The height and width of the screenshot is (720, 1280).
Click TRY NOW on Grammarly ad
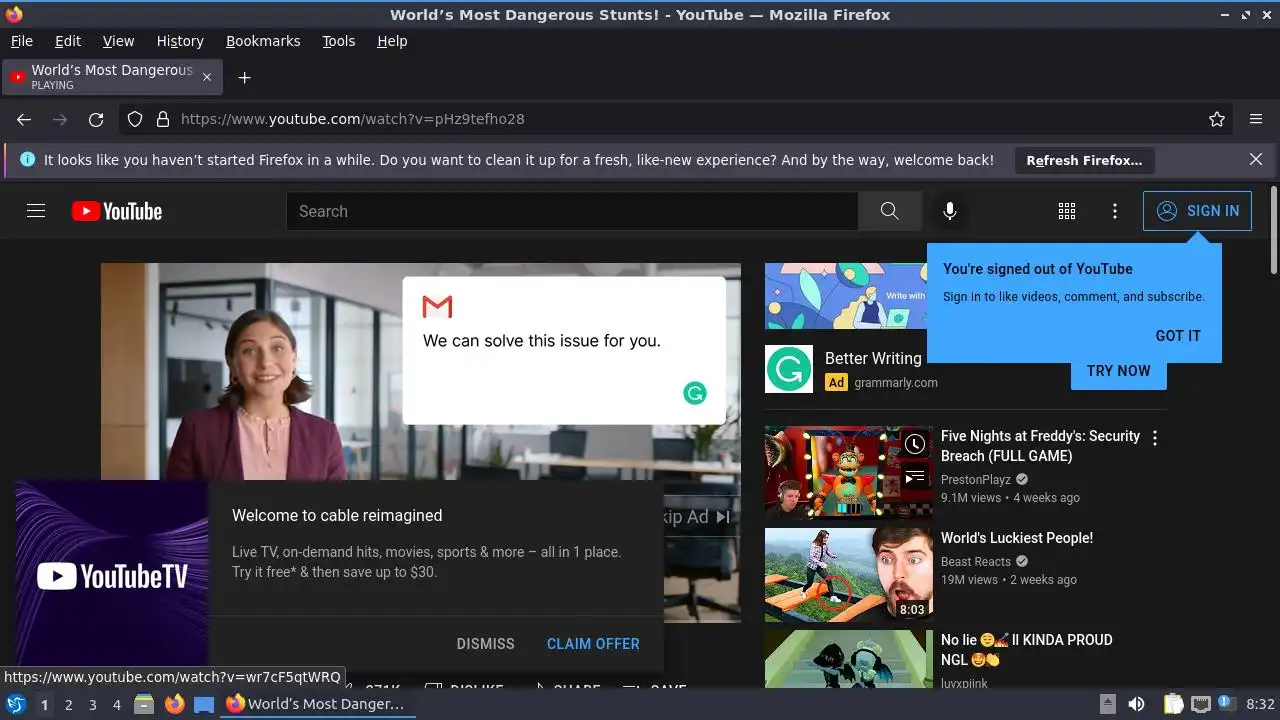pyautogui.click(x=1118, y=371)
